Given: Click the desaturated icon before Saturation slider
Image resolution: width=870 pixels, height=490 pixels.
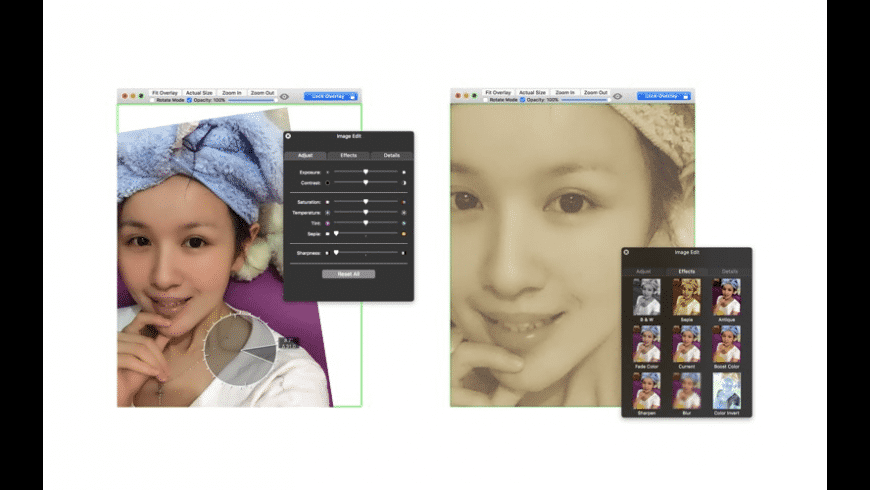Looking at the screenshot, I should [327, 202].
